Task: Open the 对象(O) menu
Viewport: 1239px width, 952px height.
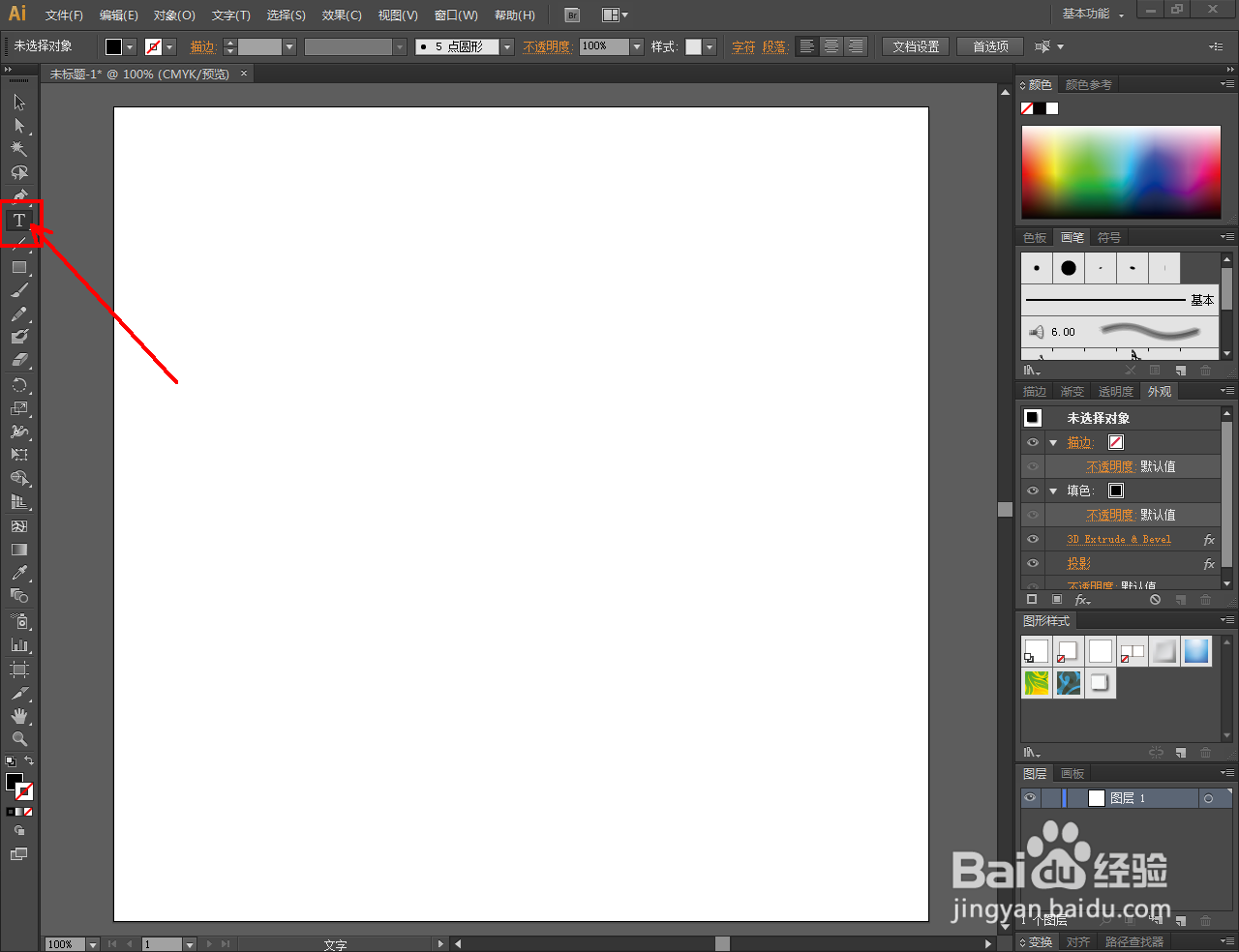Action: (x=174, y=15)
